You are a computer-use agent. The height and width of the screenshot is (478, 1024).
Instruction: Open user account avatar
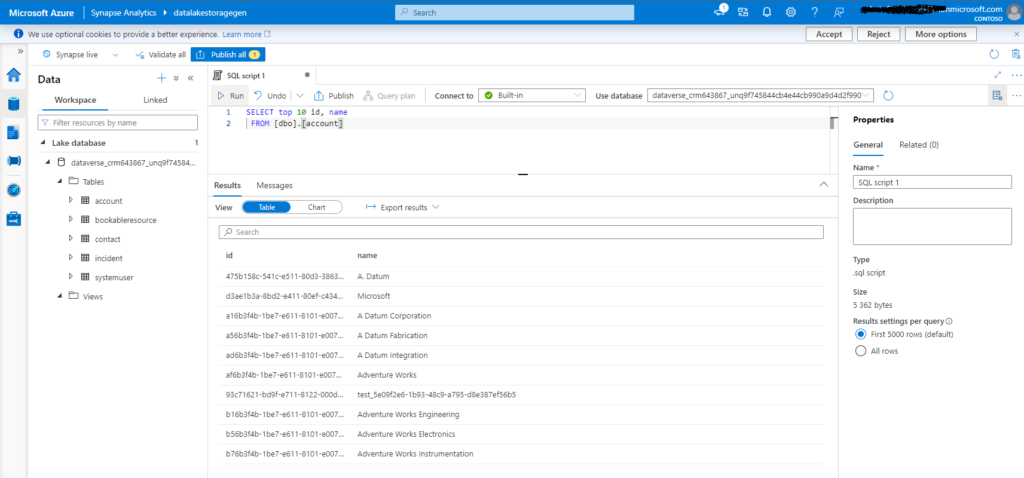[1013, 12]
